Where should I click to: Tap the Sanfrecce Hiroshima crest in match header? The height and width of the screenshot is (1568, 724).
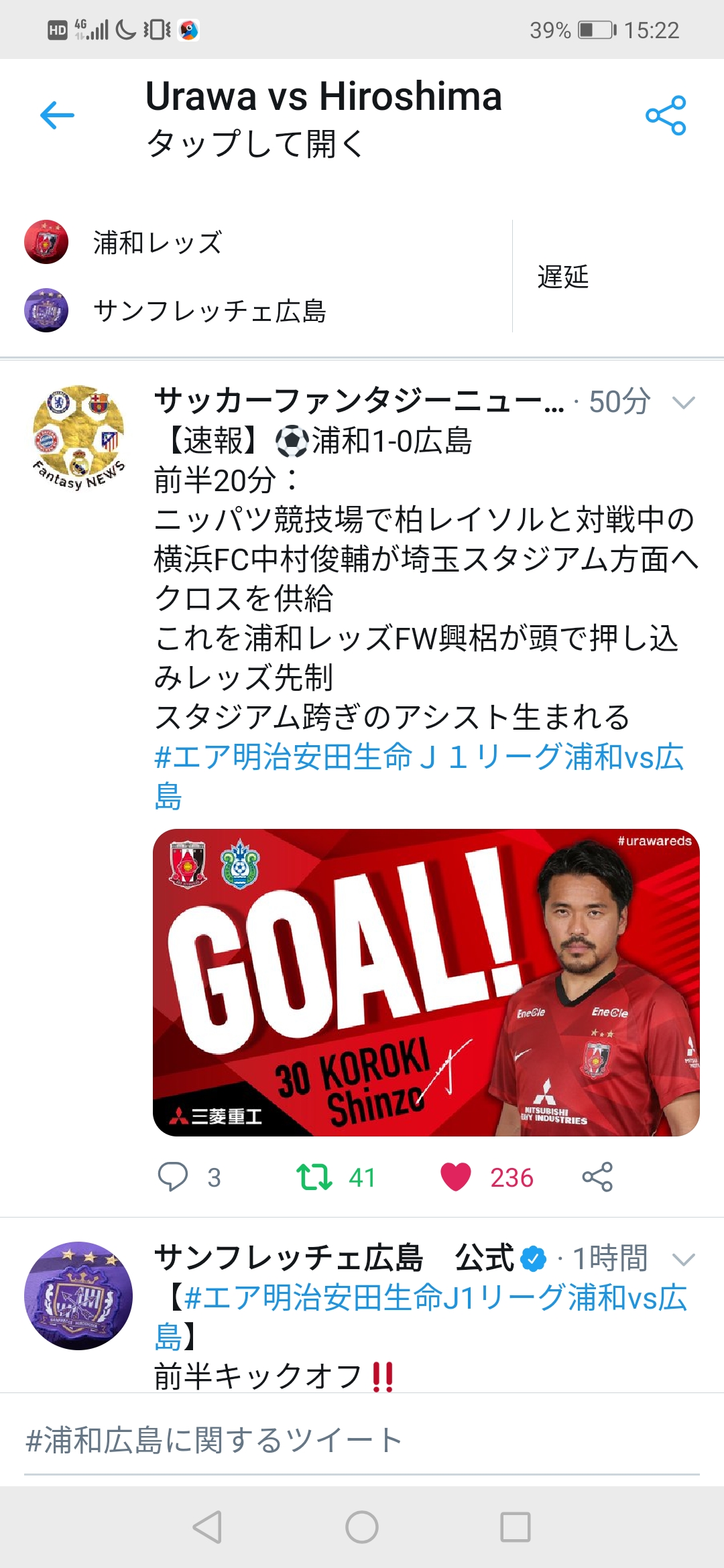click(x=46, y=310)
